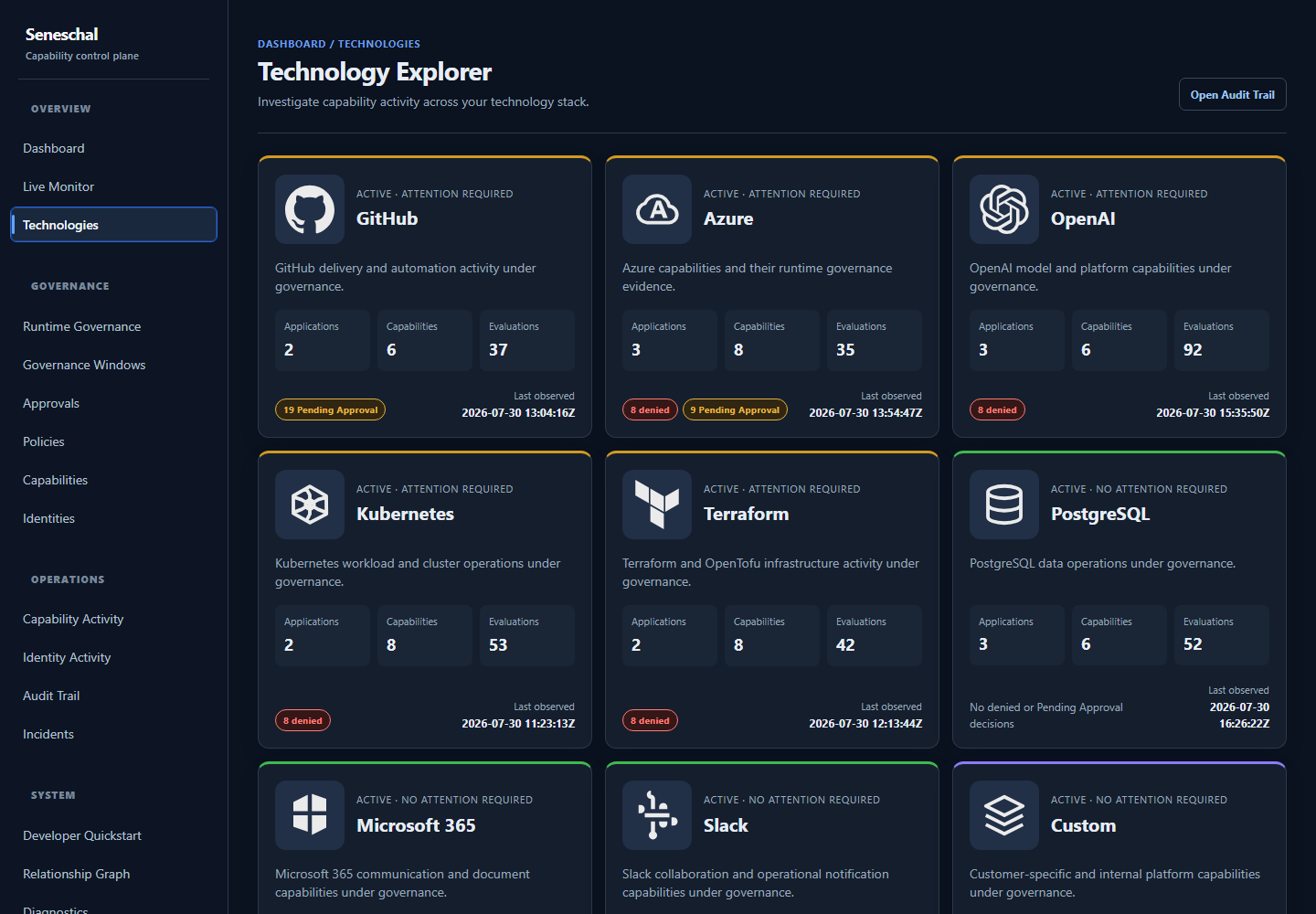The image size is (1316, 914).
Task: Click PostgreSQL Evaluations count 52
Action: click(x=1193, y=644)
